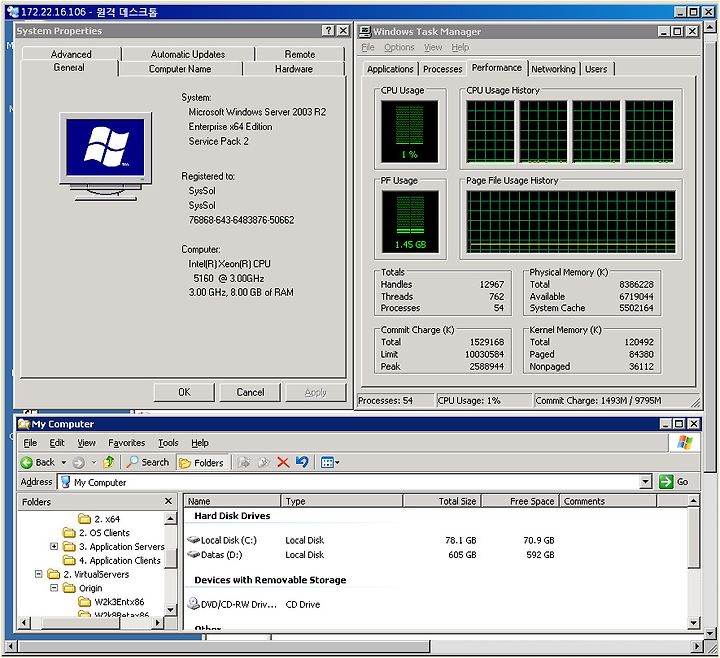
Task: Click the Copy To toolbar icon
Action: (264, 462)
